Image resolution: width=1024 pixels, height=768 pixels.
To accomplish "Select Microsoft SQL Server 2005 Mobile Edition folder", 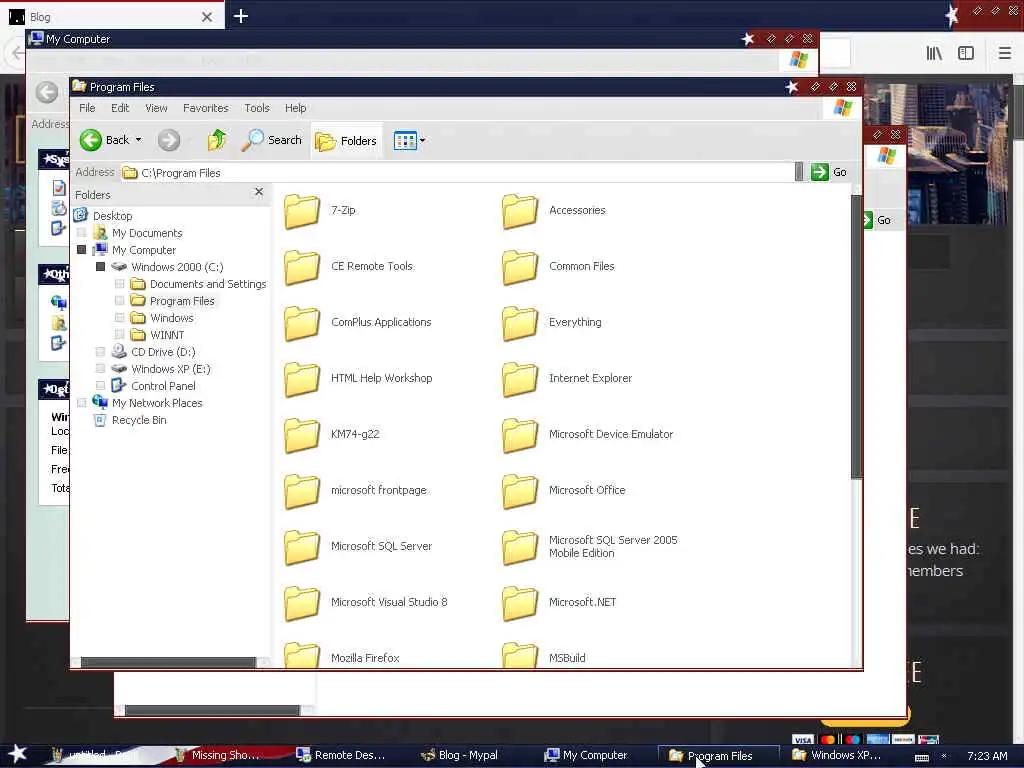I will coord(520,547).
